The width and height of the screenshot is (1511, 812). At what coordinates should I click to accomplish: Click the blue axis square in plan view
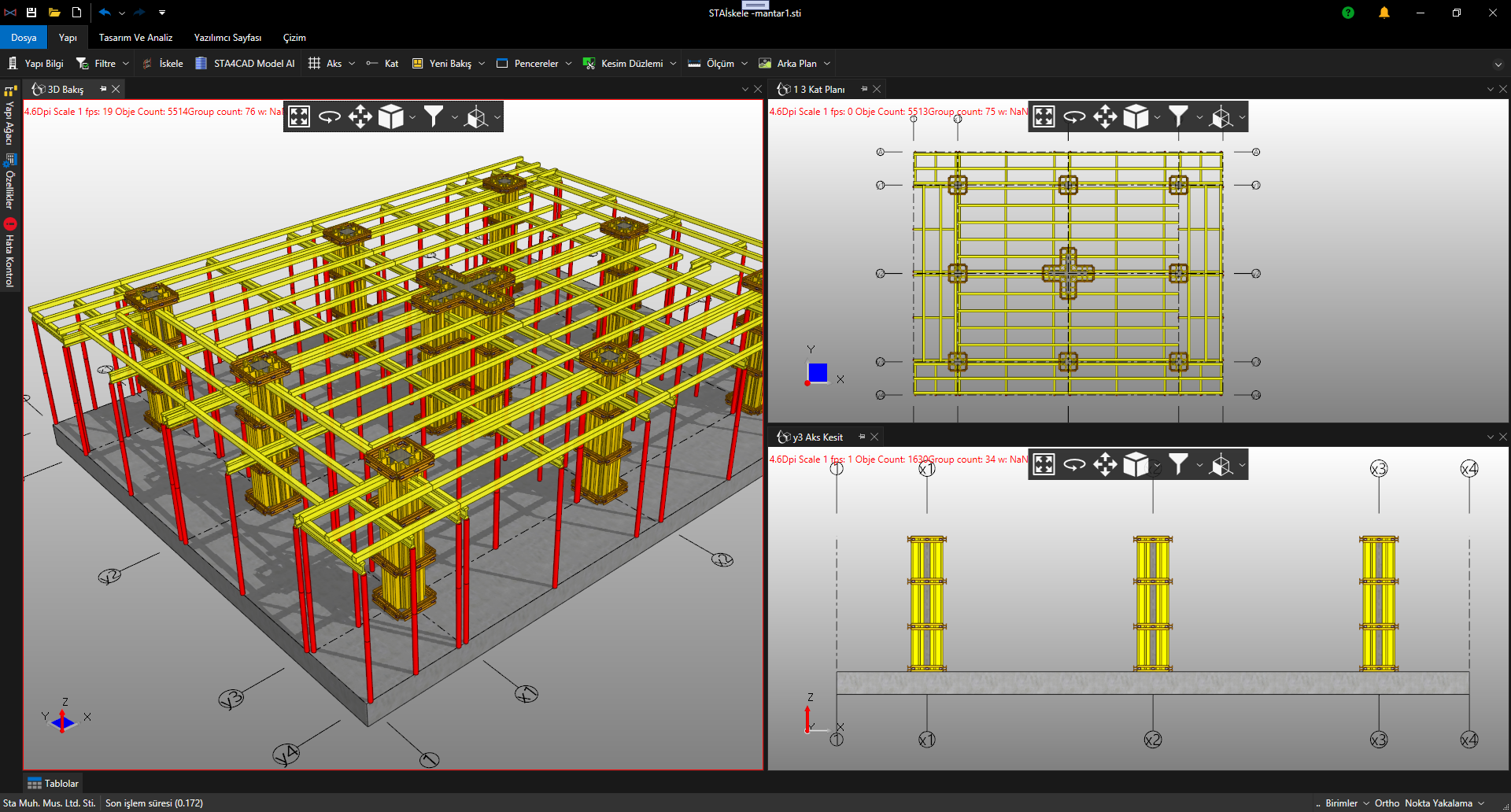coord(818,372)
